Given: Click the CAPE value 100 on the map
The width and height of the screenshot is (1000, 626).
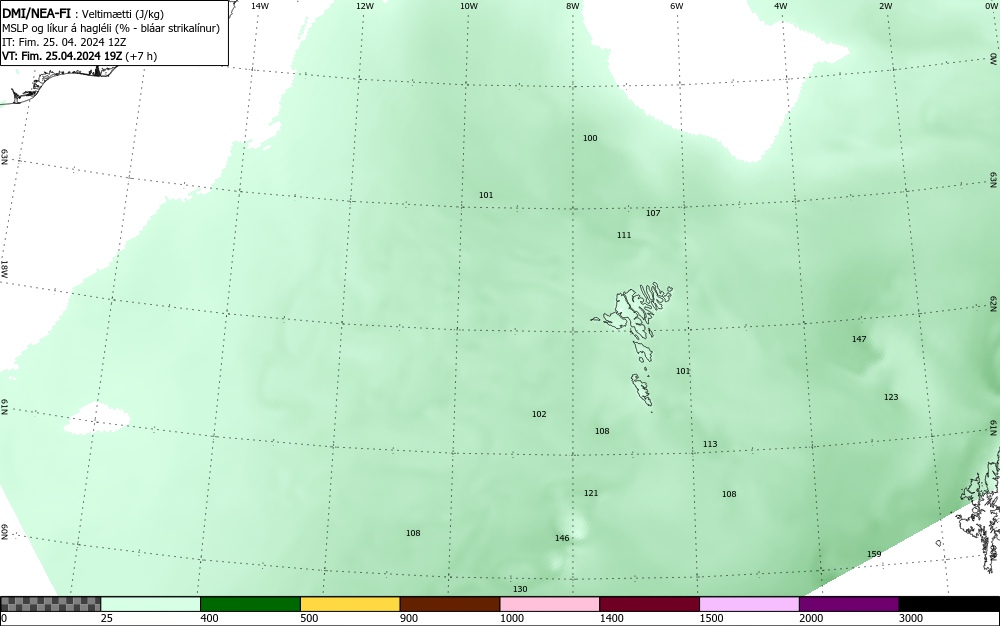Looking at the screenshot, I should click(x=590, y=138).
